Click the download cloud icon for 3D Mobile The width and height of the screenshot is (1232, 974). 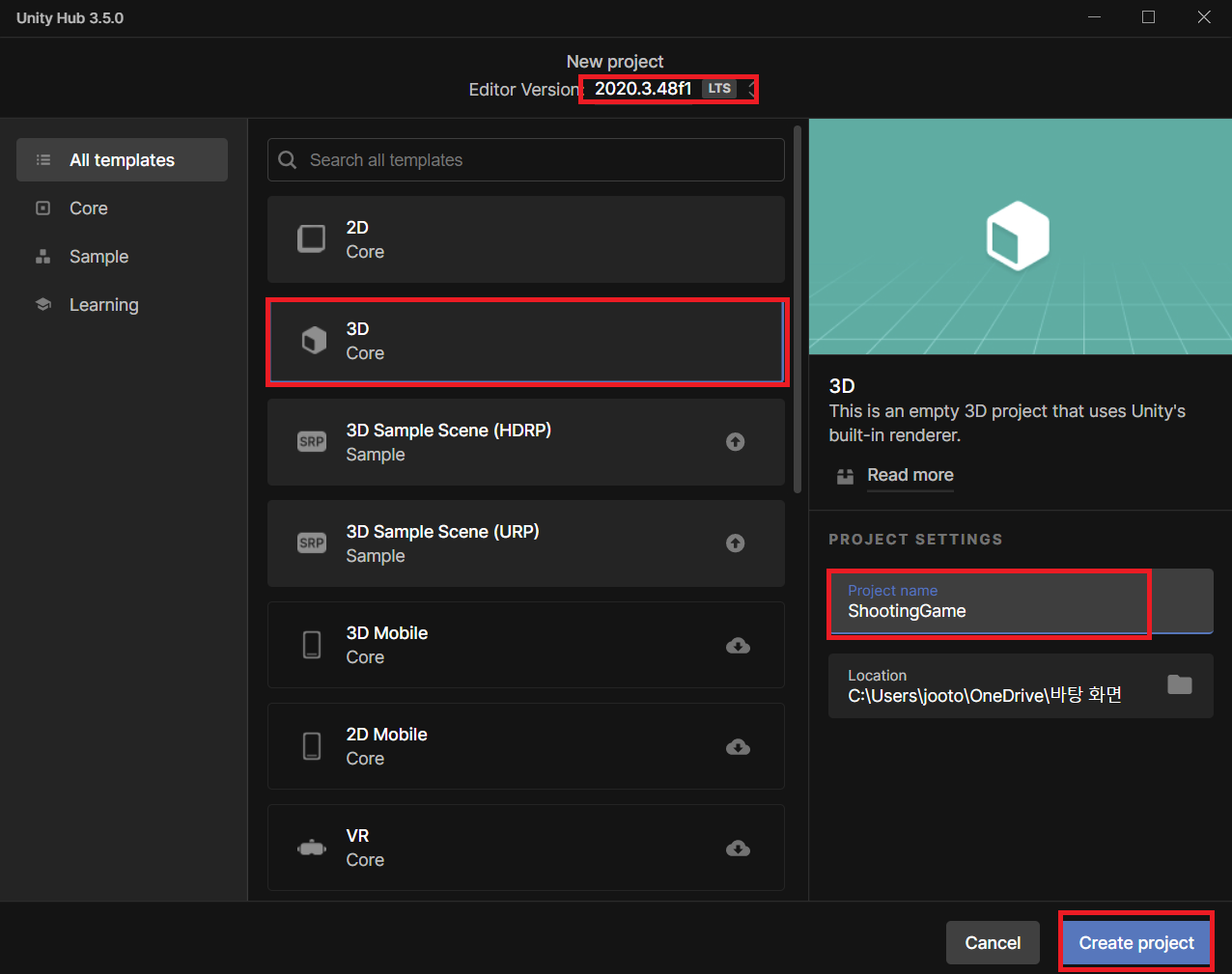(738, 646)
